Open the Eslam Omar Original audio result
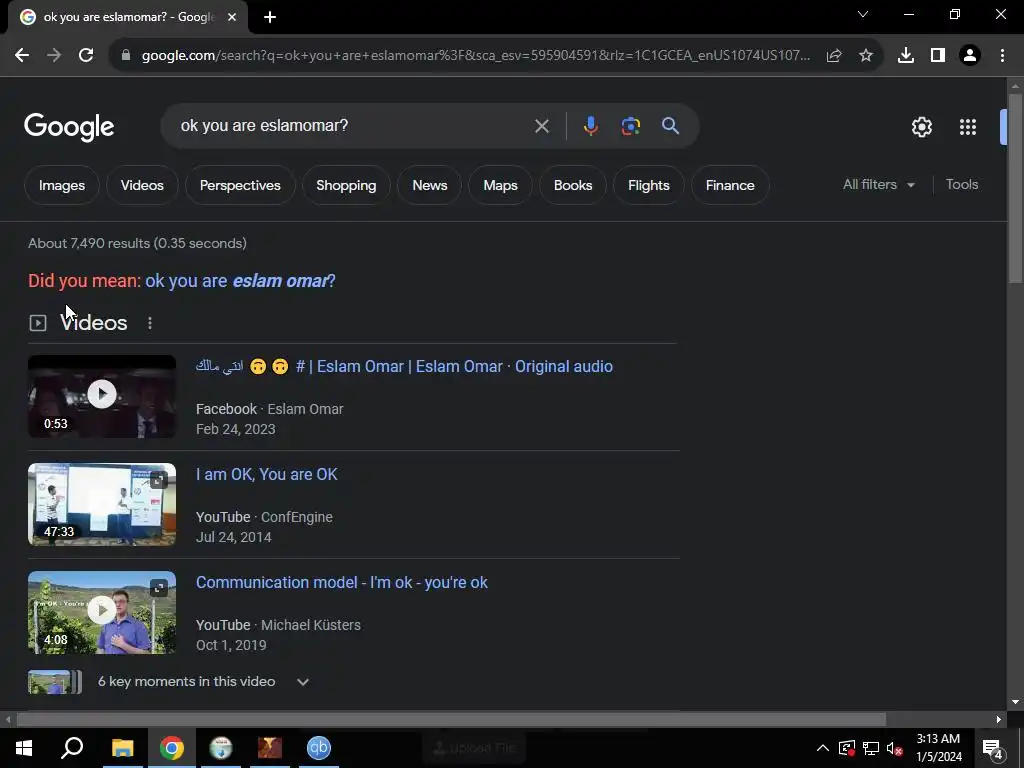The height and width of the screenshot is (768, 1024). click(x=404, y=366)
